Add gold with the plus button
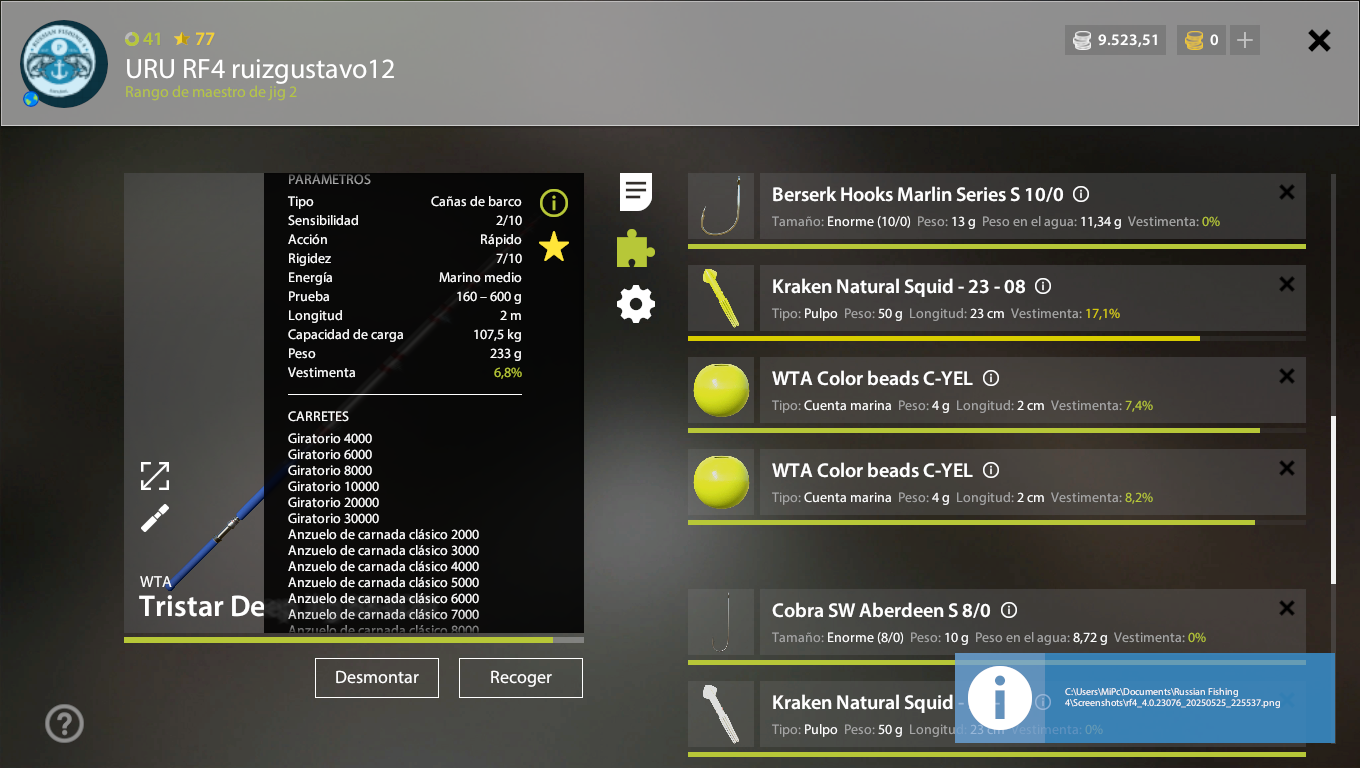Viewport: 1360px width, 768px height. 1245,40
